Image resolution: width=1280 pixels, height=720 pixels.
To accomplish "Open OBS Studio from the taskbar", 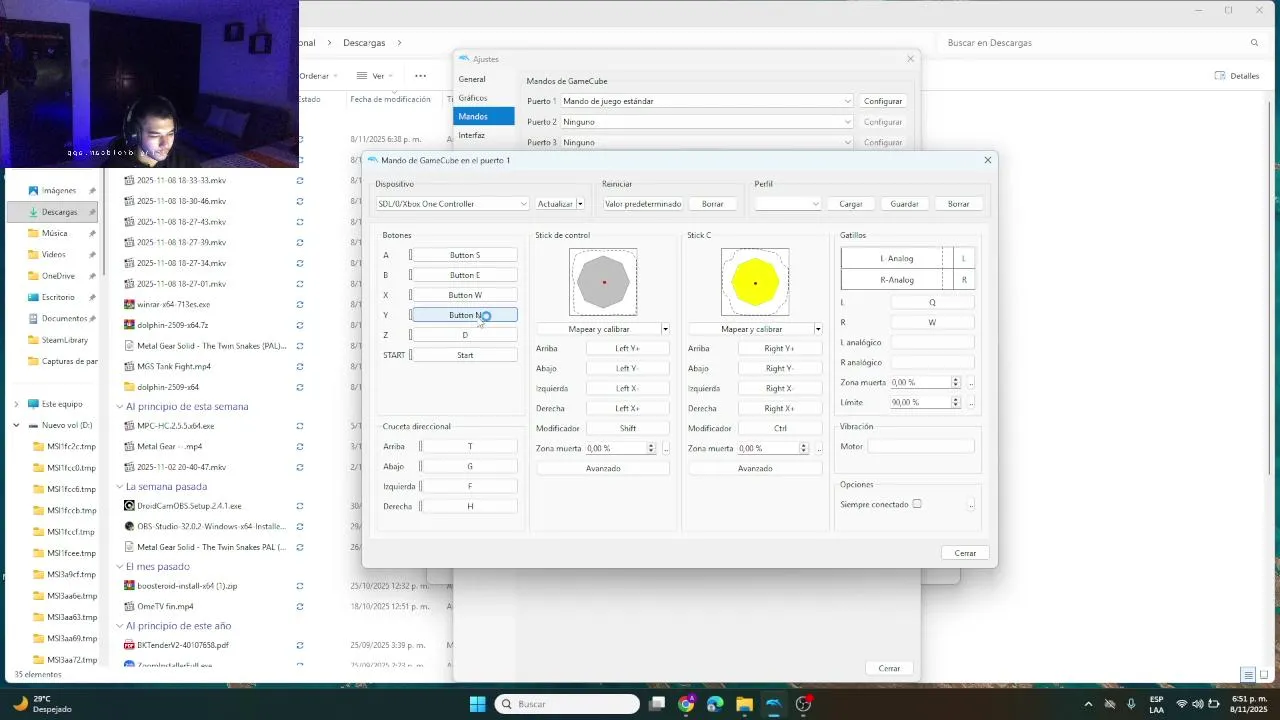I will [x=803, y=704].
